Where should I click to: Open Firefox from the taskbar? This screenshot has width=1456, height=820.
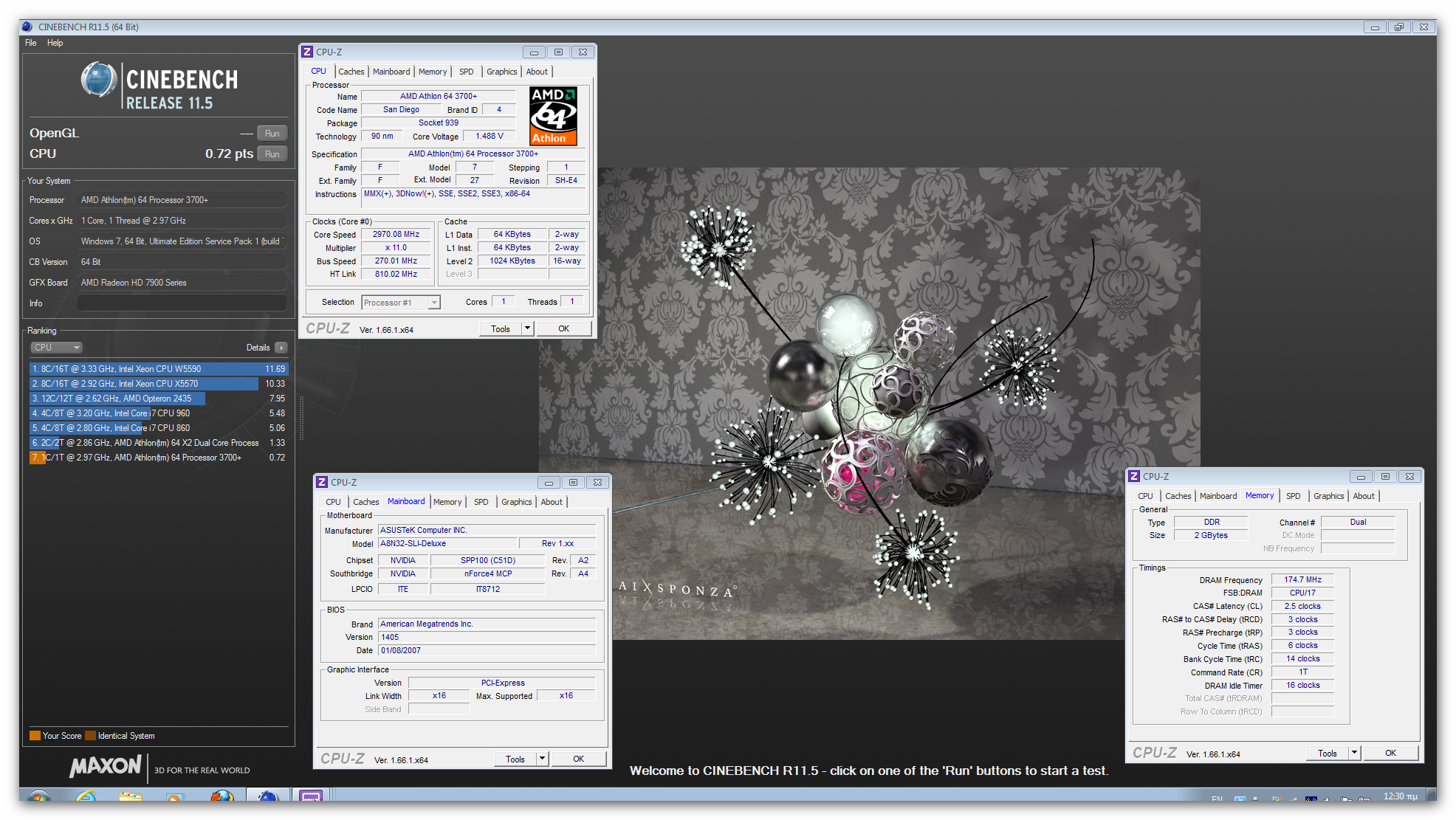click(222, 796)
